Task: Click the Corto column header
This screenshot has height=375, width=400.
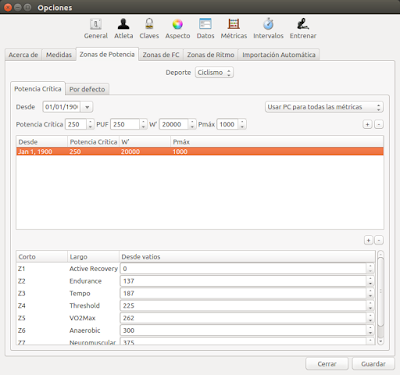Action: tap(42, 257)
